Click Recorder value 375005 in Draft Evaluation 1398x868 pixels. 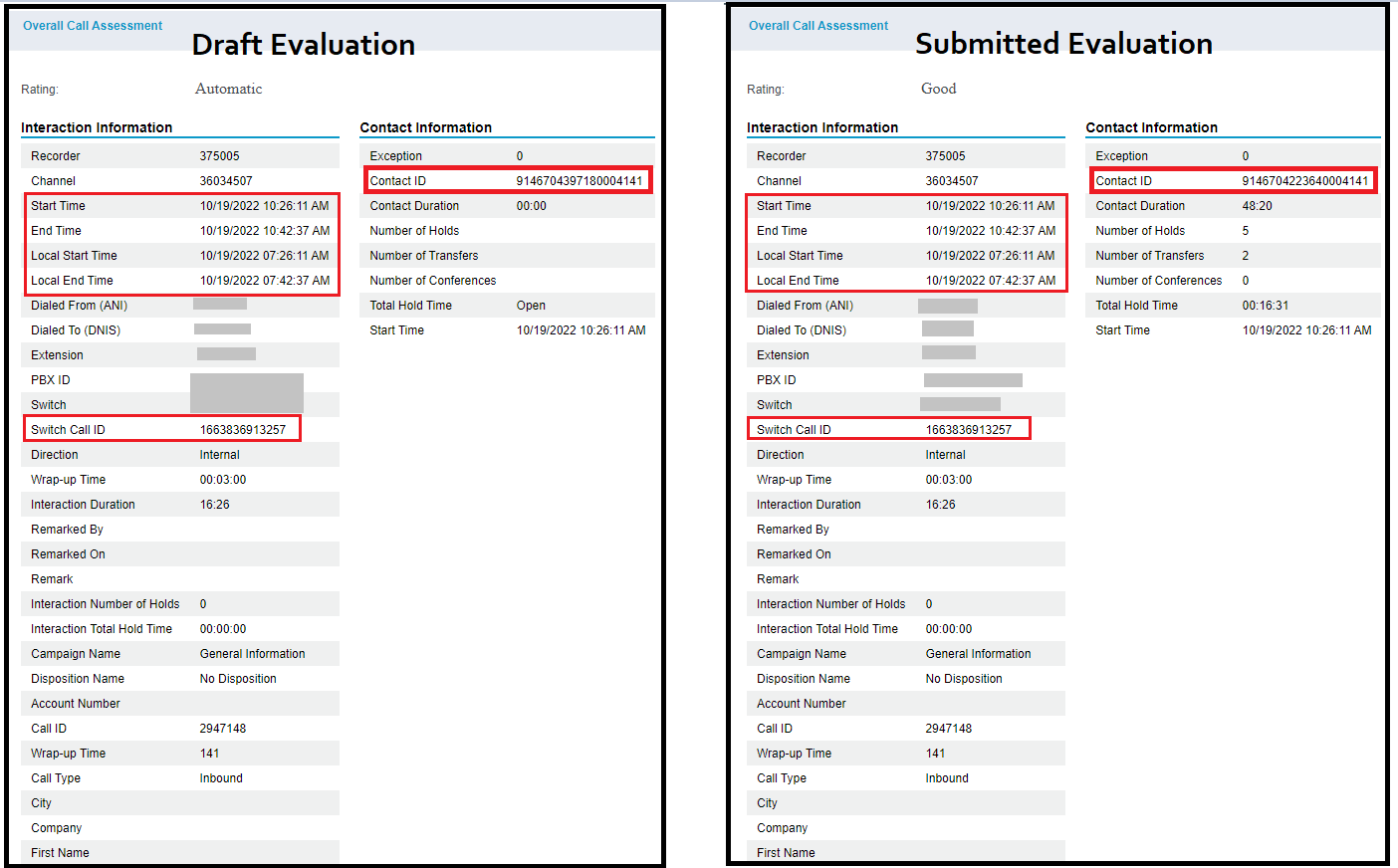(x=220, y=156)
